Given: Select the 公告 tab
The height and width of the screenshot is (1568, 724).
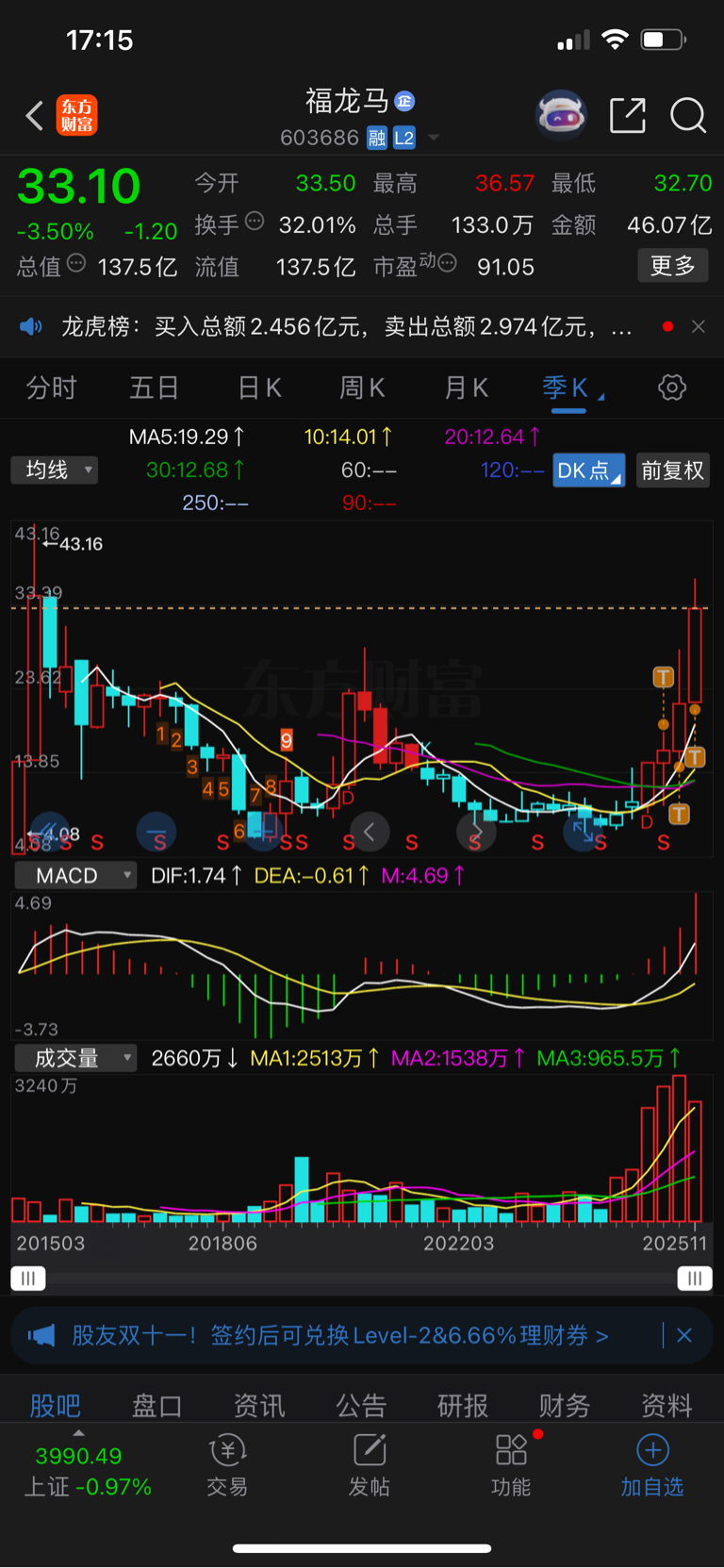Looking at the screenshot, I should tap(362, 1406).
